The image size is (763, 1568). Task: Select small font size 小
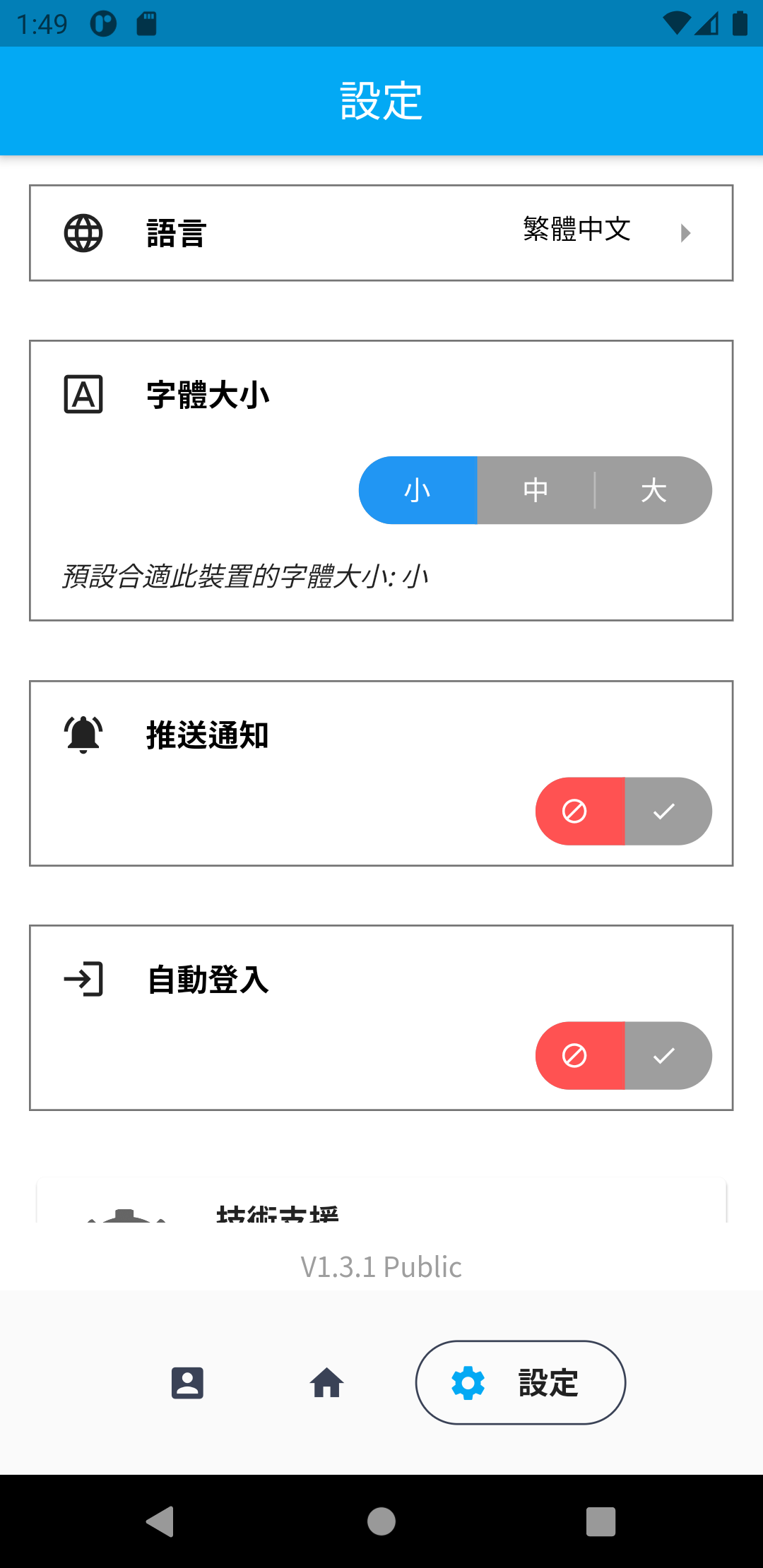[418, 490]
